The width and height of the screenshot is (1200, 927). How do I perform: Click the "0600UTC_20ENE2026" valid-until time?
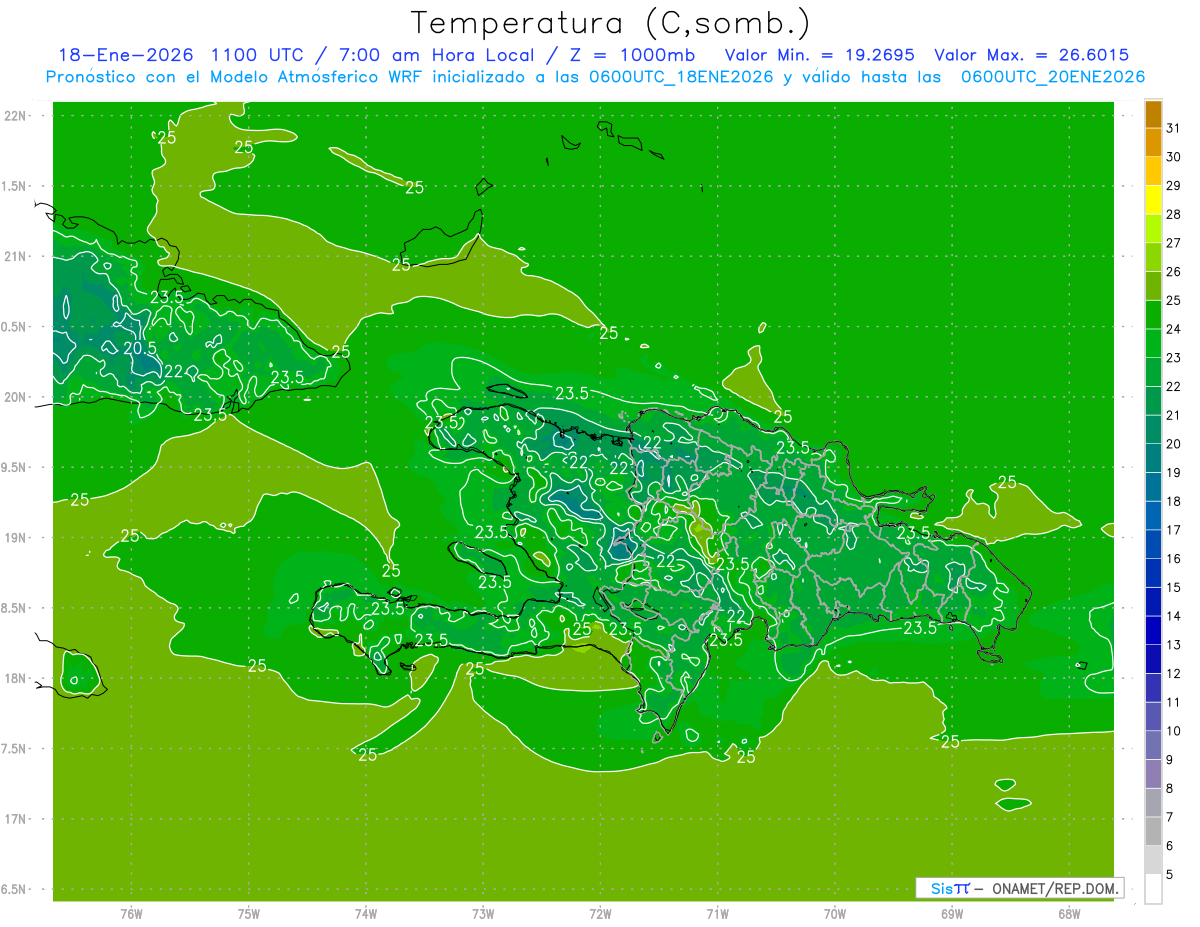(1053, 77)
